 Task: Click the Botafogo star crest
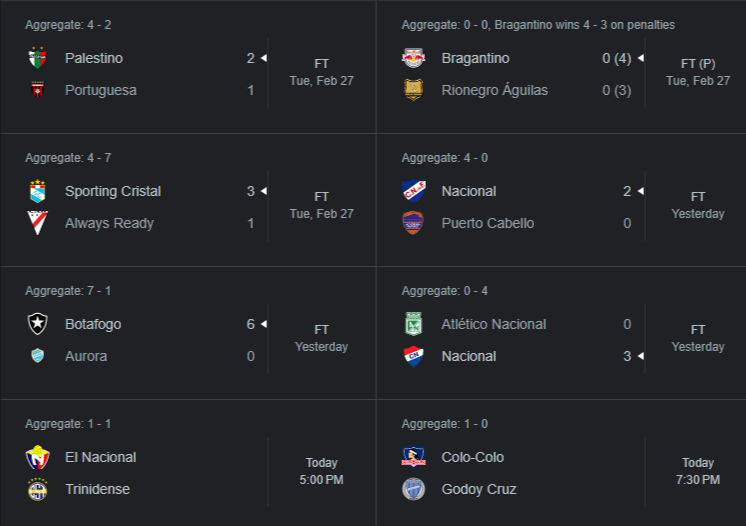(38, 324)
